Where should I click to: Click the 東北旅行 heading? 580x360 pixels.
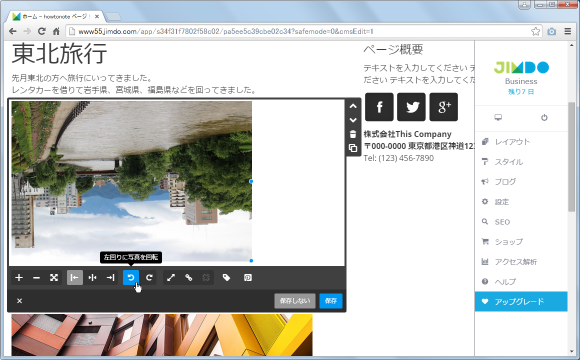60,54
